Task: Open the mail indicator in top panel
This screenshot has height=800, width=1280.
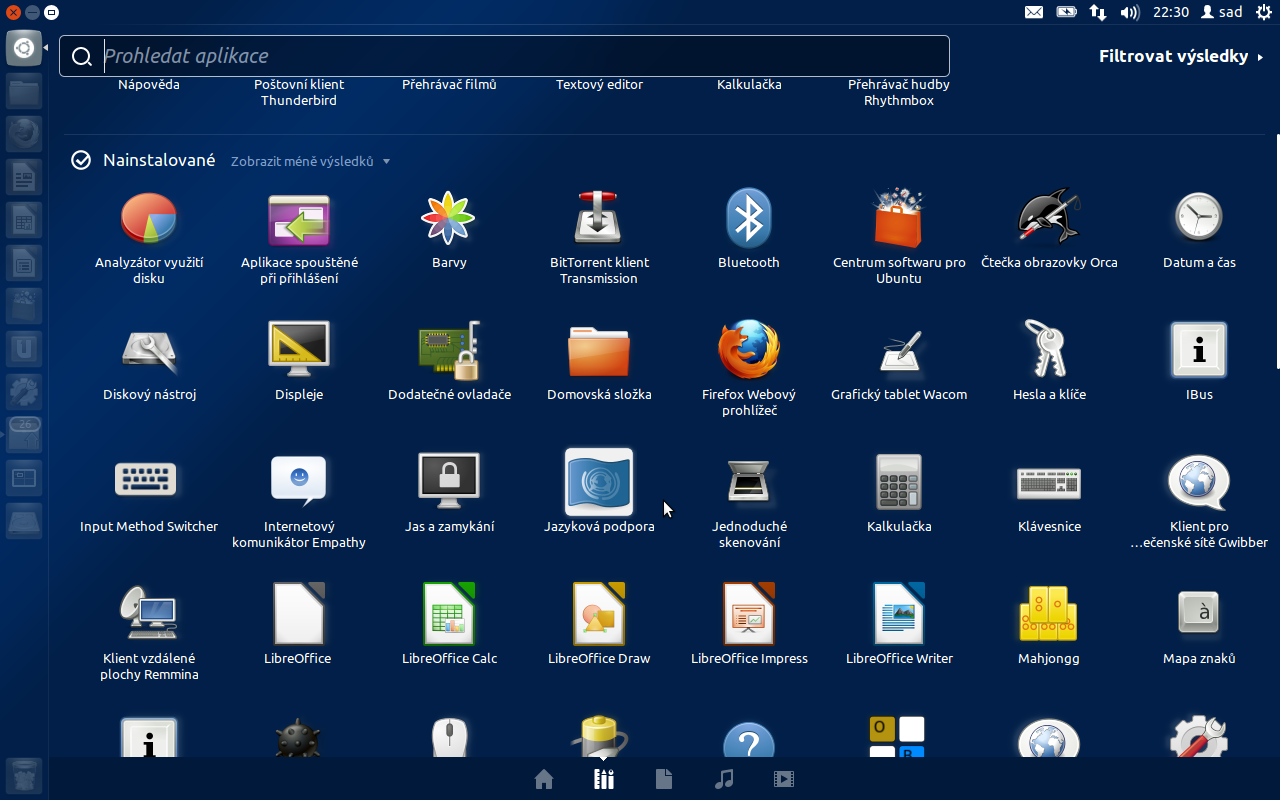Action: (x=1034, y=12)
